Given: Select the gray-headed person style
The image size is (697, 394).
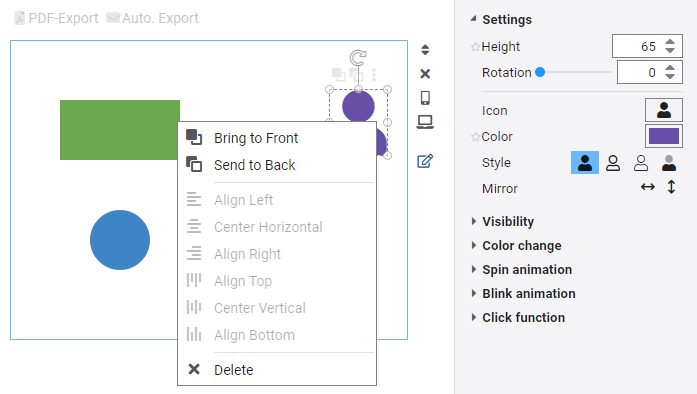Looking at the screenshot, I should tap(669, 163).
